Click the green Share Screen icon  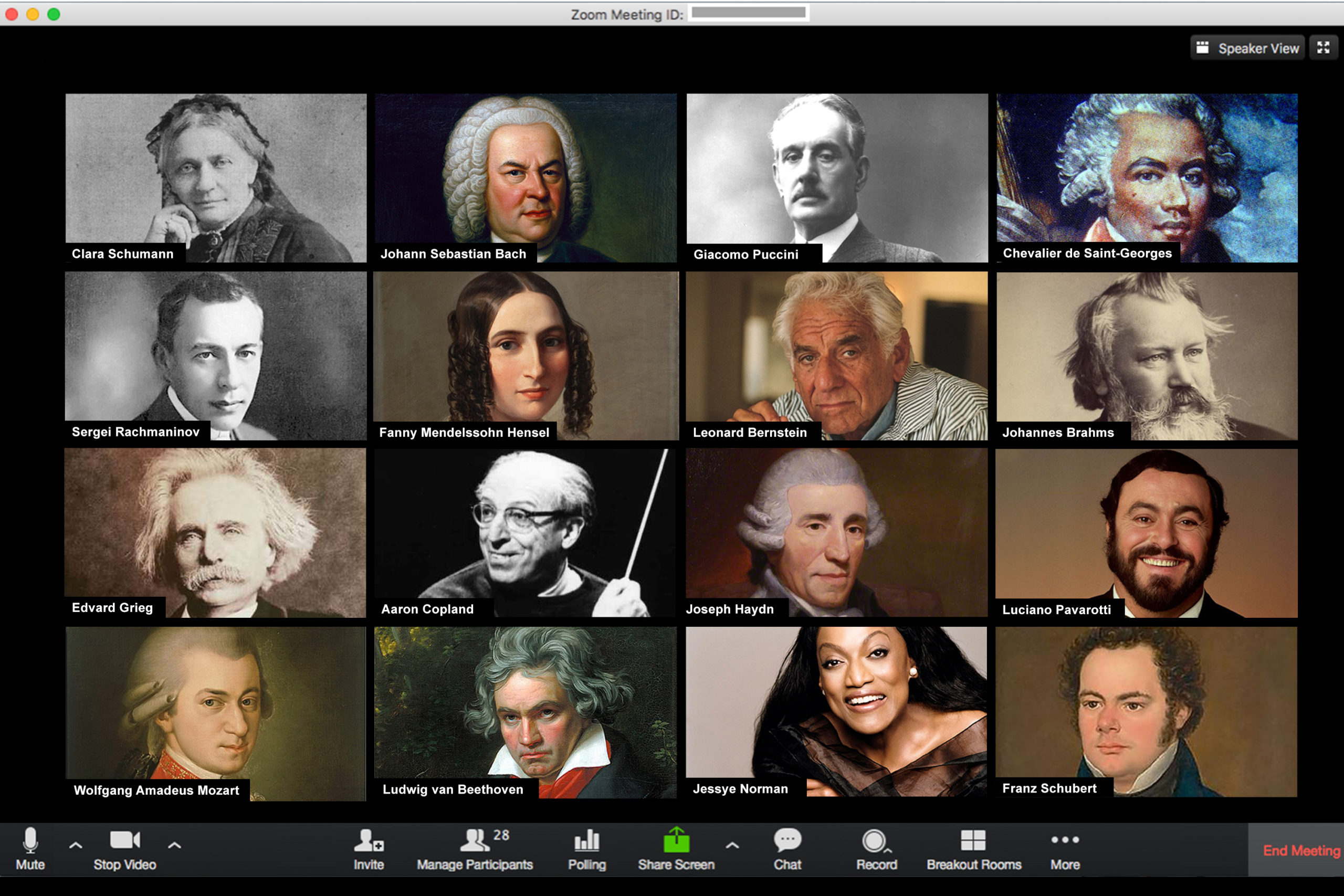[x=676, y=840]
